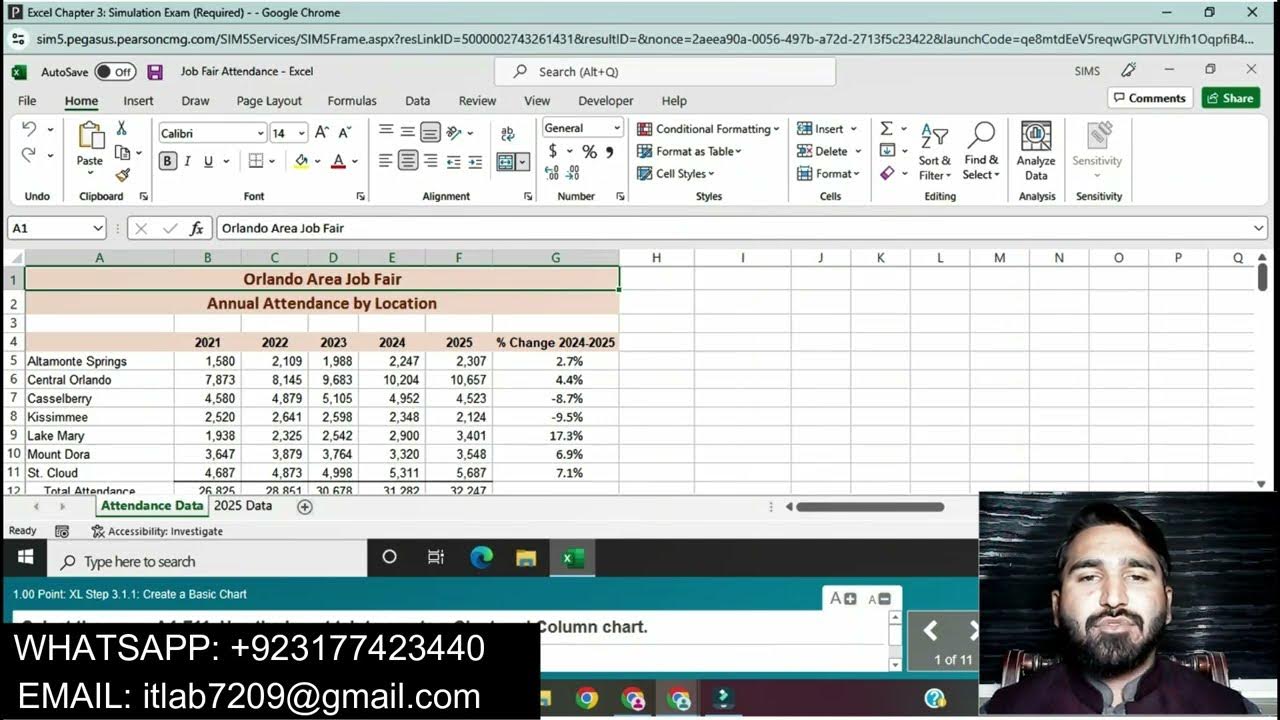Apply the Borders icon
This screenshot has width=1280, height=720.
pyautogui.click(x=256, y=161)
